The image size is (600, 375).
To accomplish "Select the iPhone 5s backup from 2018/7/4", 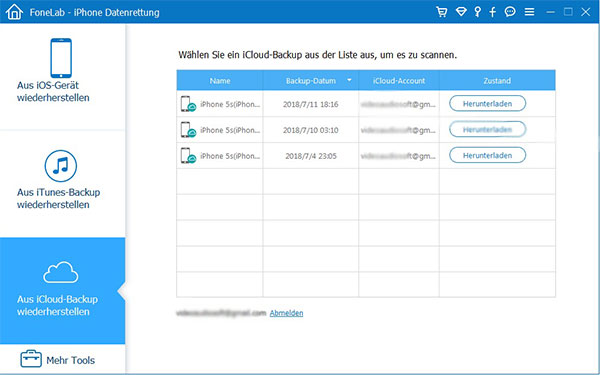I will (x=366, y=156).
